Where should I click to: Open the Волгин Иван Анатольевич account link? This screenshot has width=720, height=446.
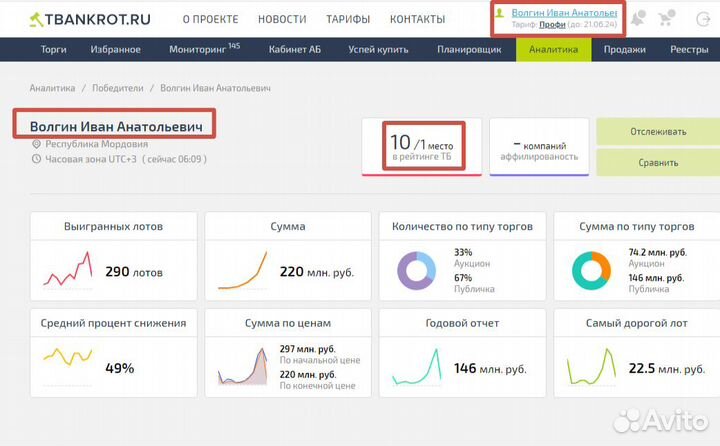[x=562, y=11]
